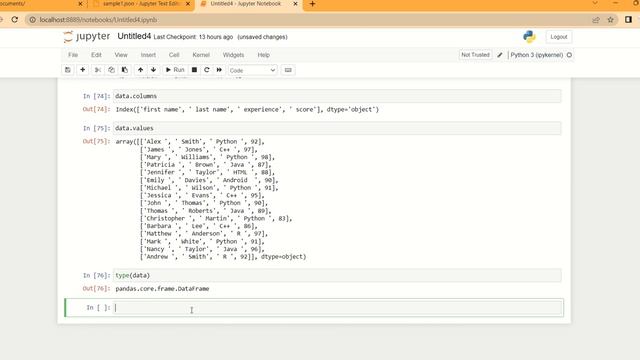Open the Edit menu

96,55
